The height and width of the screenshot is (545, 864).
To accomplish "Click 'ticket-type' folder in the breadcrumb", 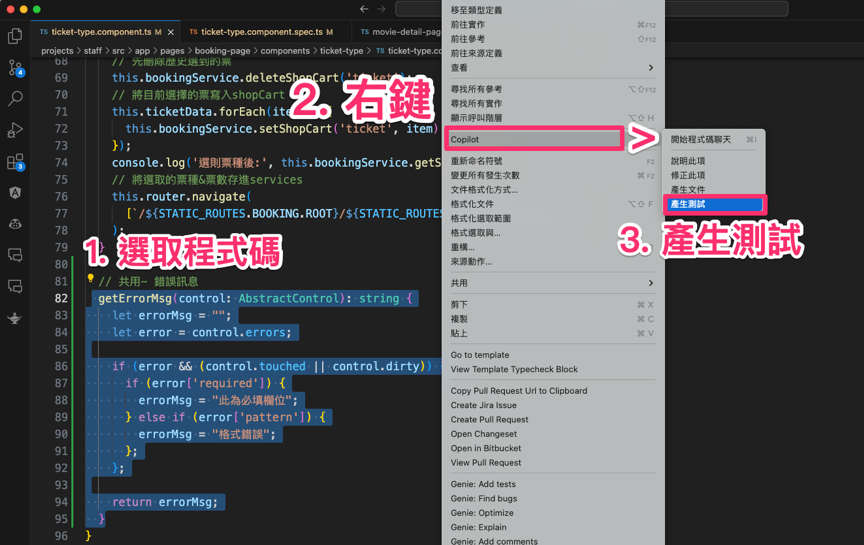I will pos(342,51).
